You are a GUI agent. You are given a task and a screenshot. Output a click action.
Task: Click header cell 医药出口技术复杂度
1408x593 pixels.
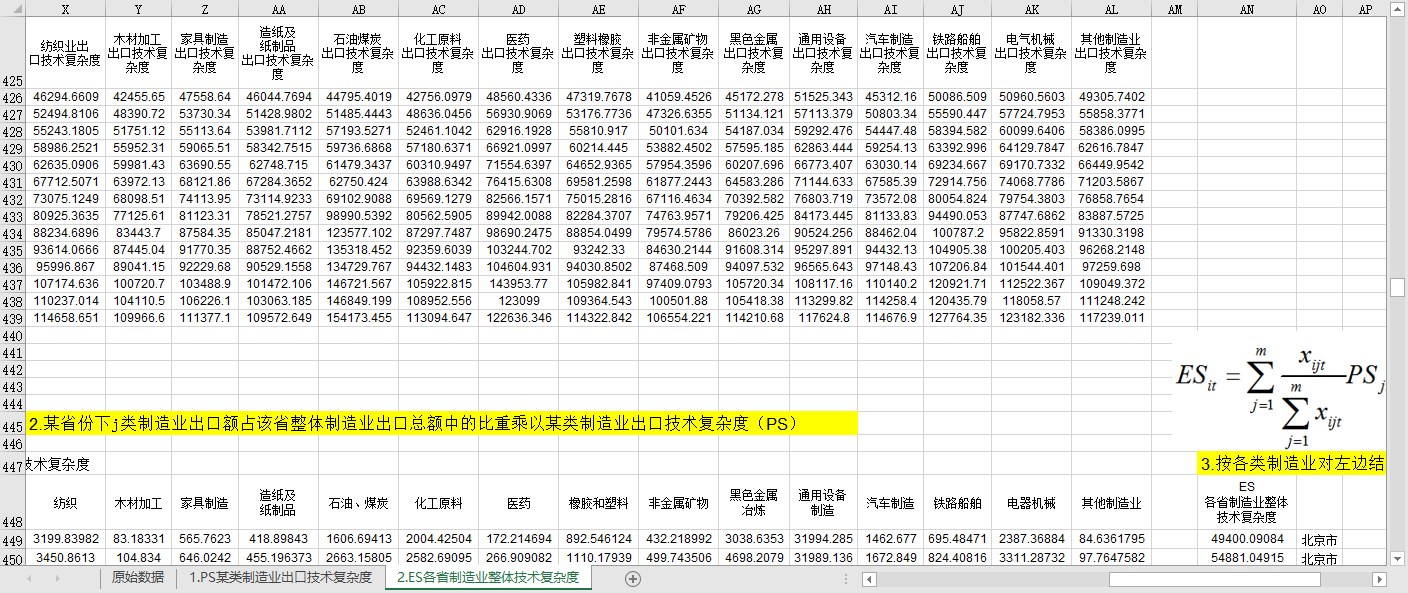coord(517,53)
